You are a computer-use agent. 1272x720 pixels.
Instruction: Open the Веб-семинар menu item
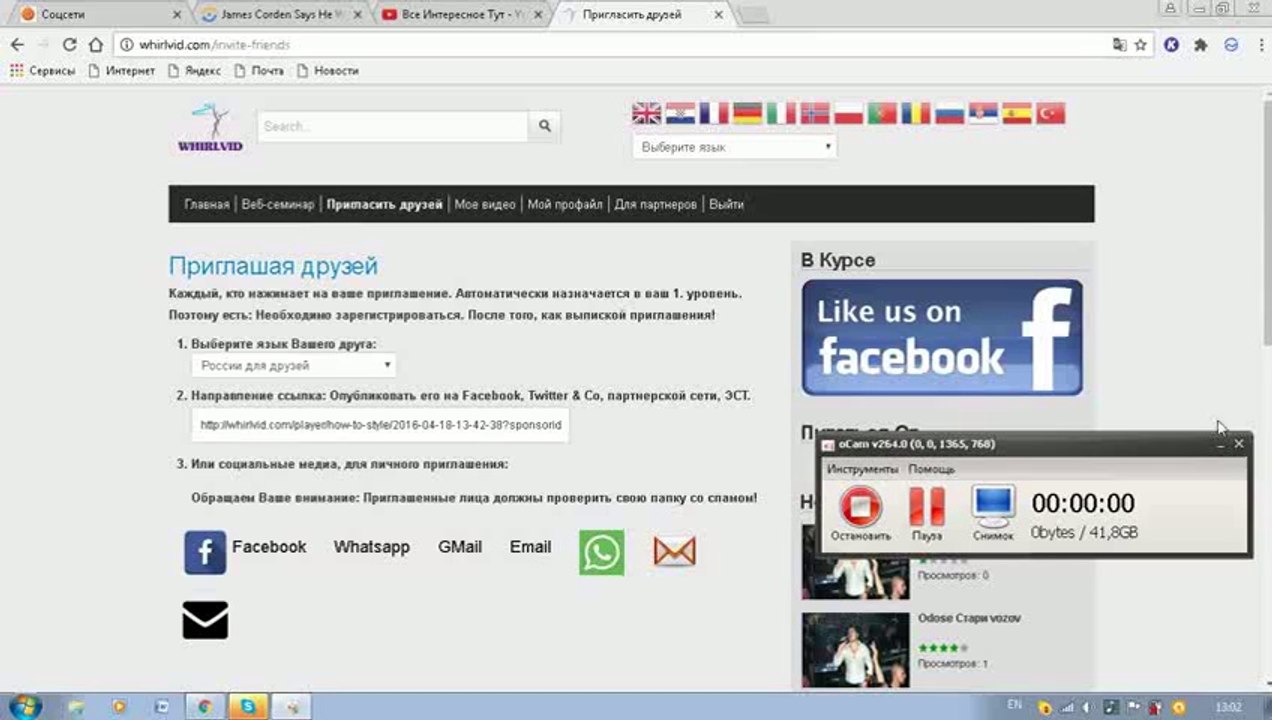278,204
